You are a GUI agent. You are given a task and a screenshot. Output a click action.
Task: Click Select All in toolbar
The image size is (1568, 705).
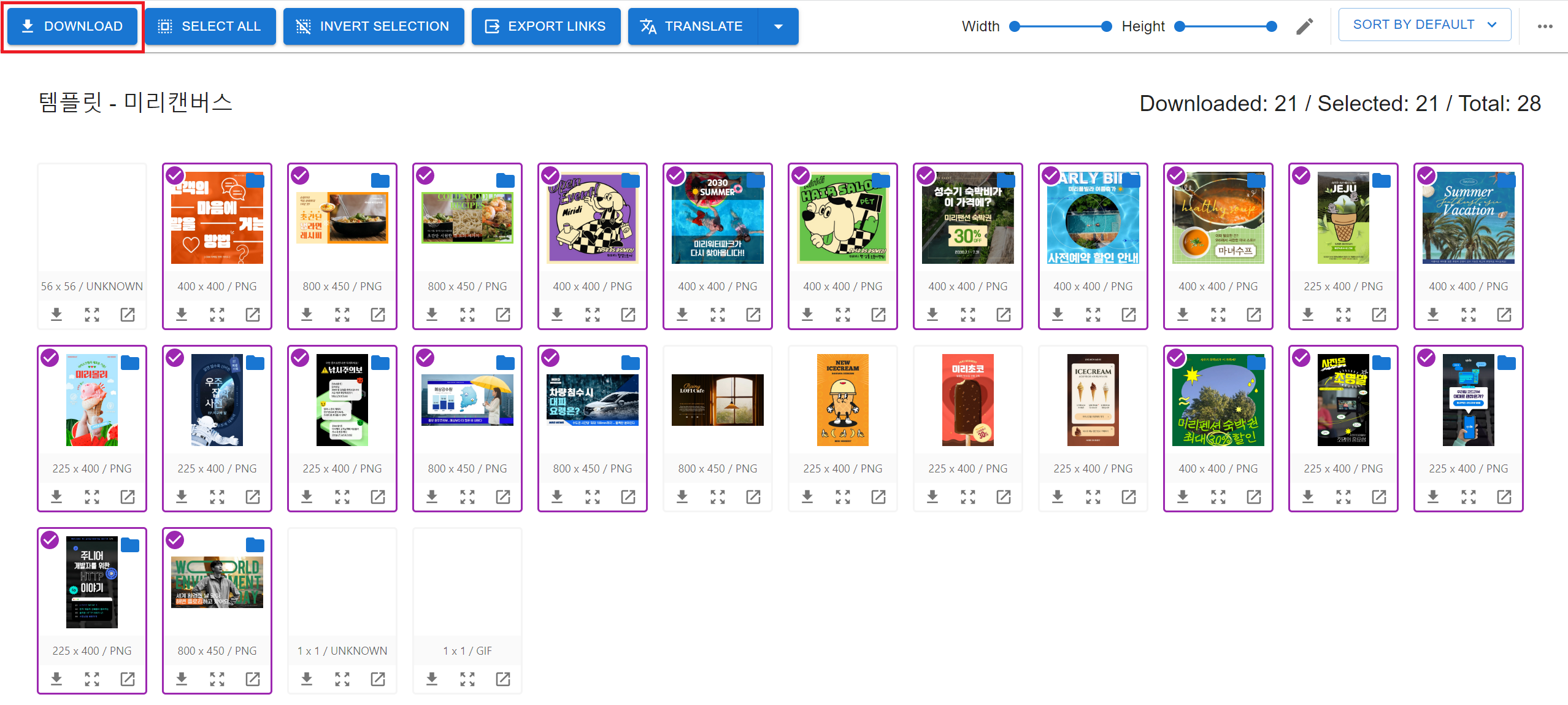210,26
